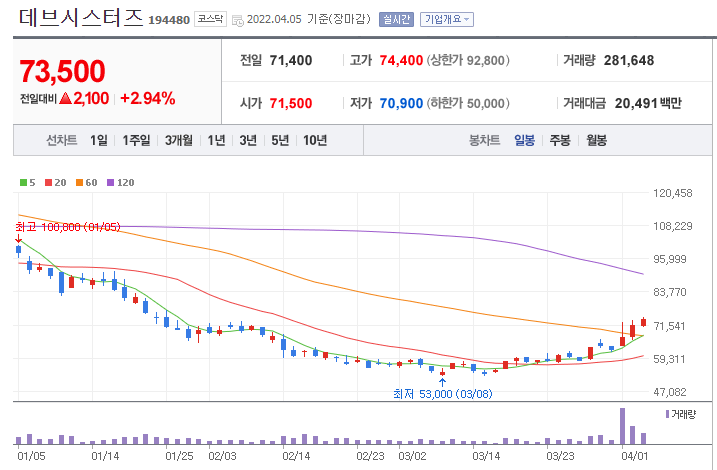Screen dimensions: 717x470
Task: Click the 데브시스터즈 stock name title
Action: (81, 18)
